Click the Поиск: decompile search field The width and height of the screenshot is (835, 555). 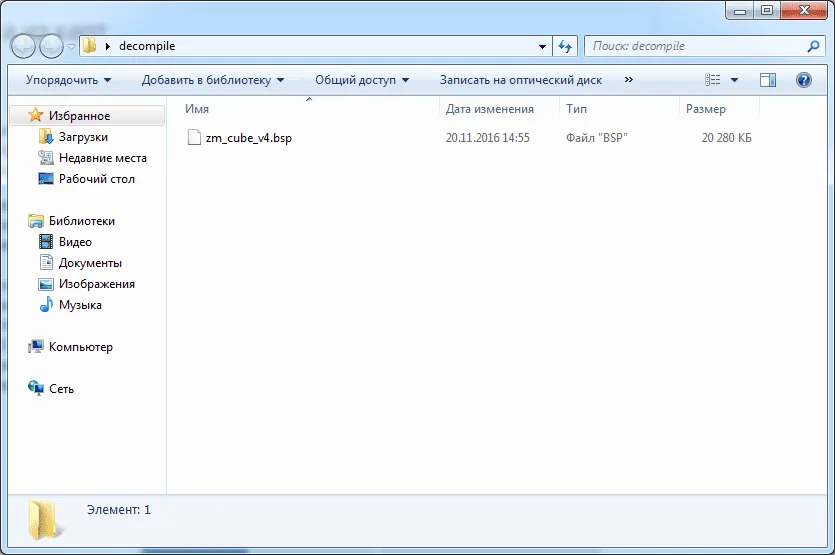[x=695, y=46]
